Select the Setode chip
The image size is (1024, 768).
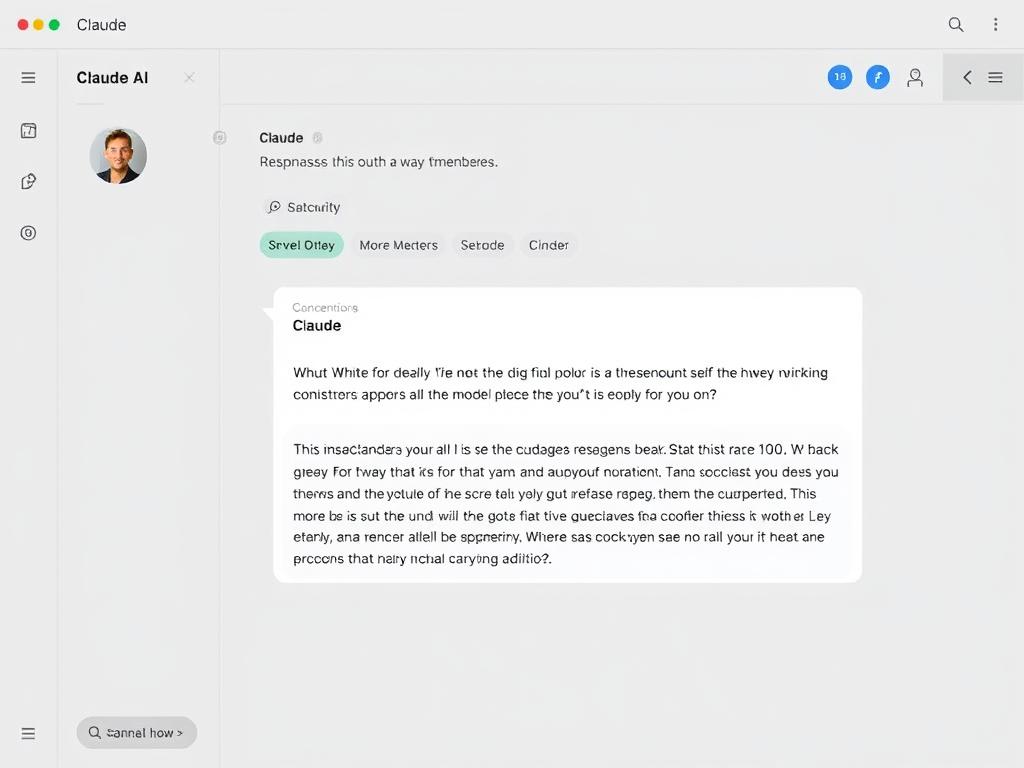(482, 245)
